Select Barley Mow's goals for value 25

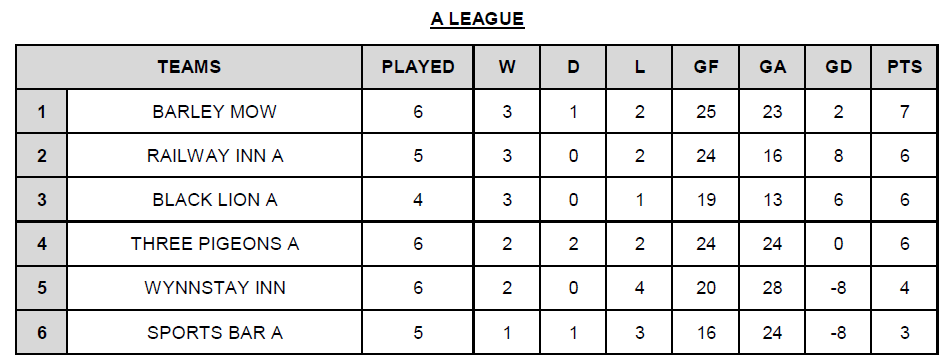coord(706,112)
